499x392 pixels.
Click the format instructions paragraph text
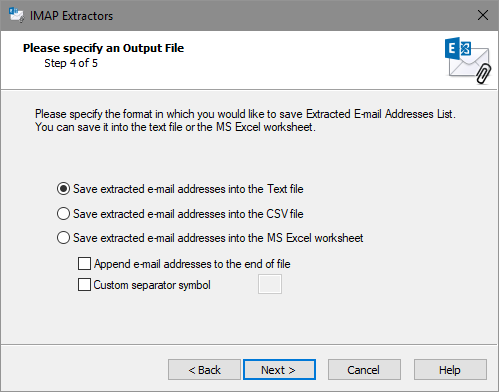245,120
